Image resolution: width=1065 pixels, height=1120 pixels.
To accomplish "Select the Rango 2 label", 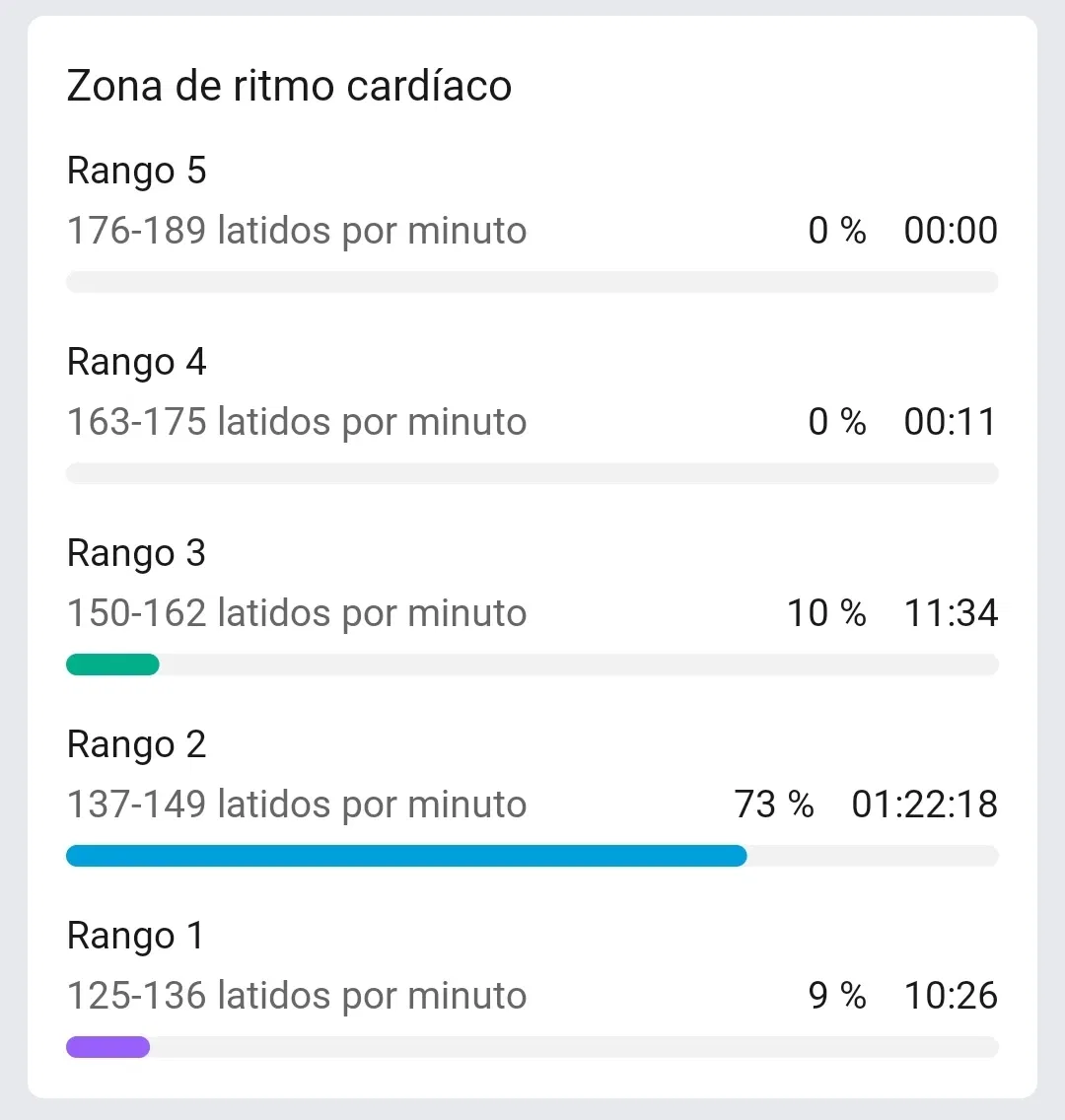I will tap(136, 744).
